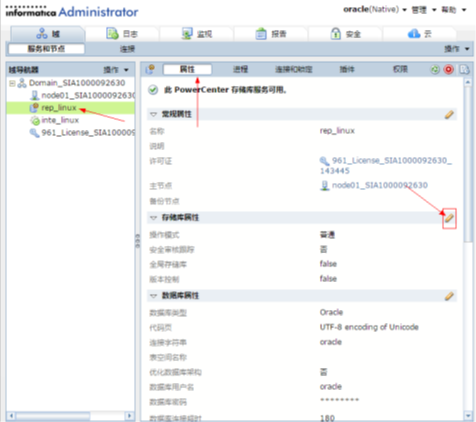The width and height of the screenshot is (476, 422).
Task: Click the properties panel scroll-down arrow
Action: [468, 415]
